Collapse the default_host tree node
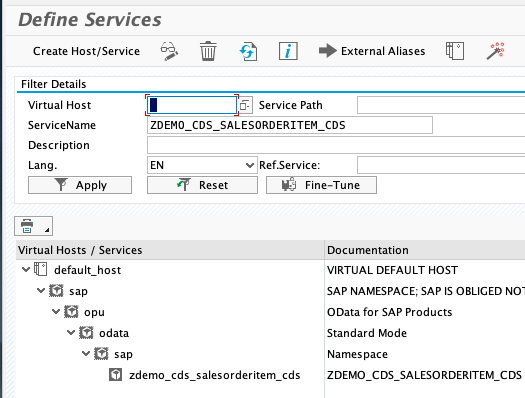 point(26,269)
